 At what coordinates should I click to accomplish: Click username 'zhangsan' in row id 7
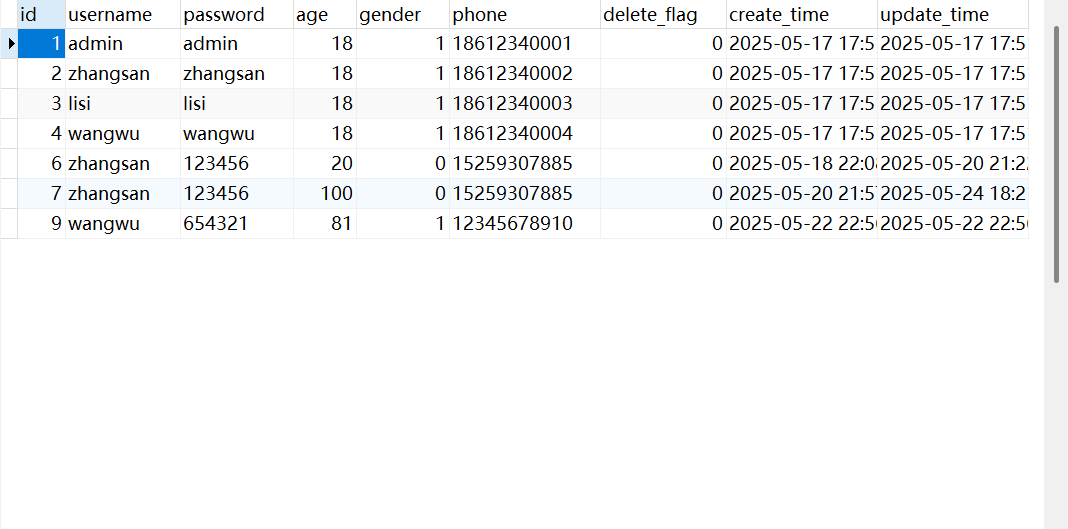pyautogui.click(x=123, y=193)
